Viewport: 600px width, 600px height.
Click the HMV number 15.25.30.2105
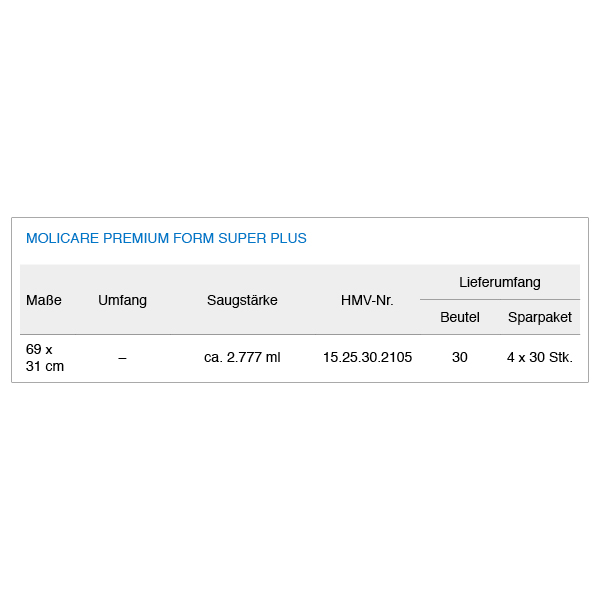(x=367, y=357)
